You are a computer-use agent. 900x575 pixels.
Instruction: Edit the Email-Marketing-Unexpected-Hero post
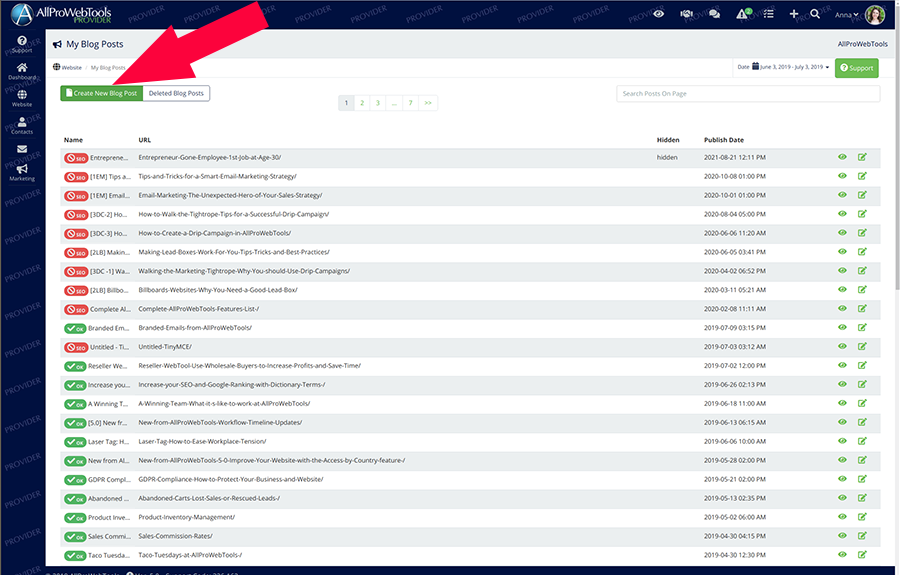tap(862, 195)
